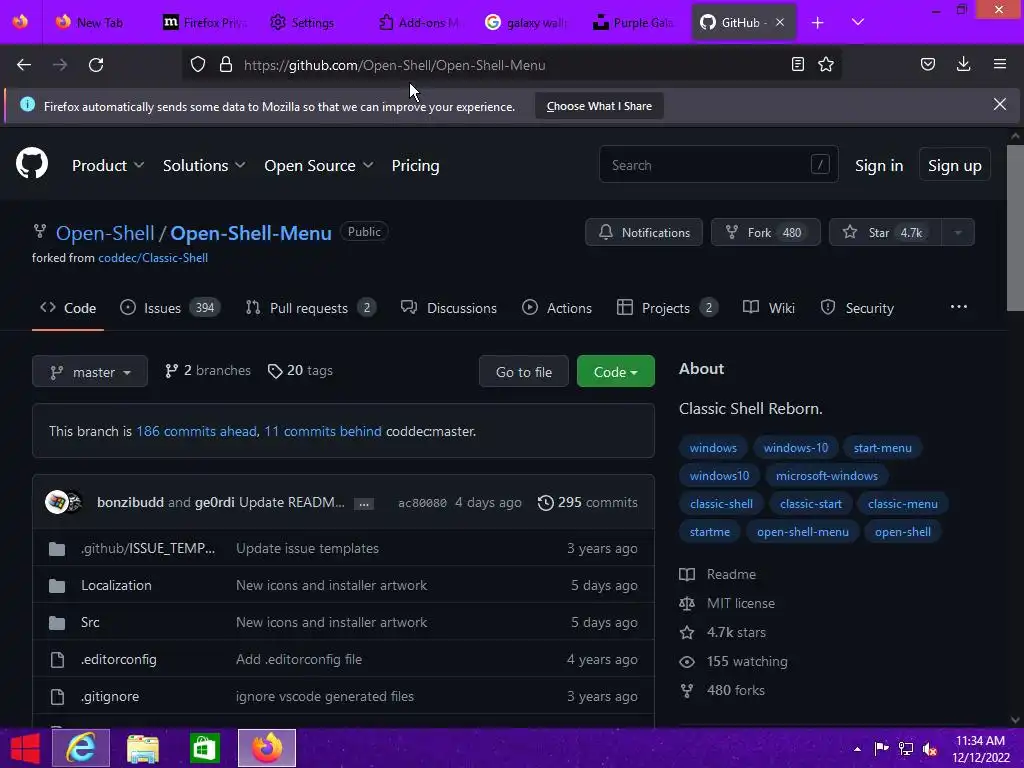1024x768 pixels.
Task: Open the Src folder
Action: (90, 622)
